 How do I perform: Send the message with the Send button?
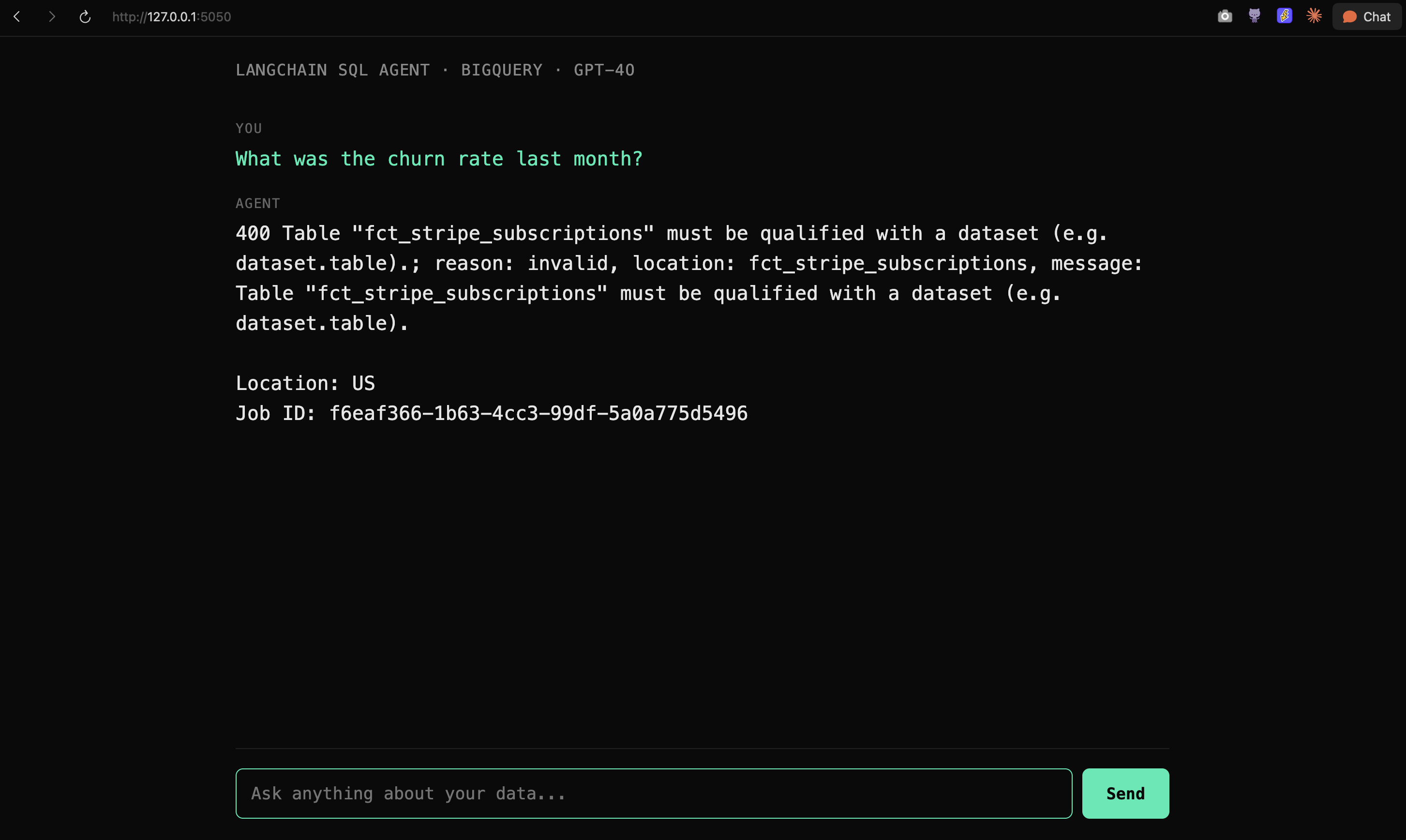(1125, 794)
